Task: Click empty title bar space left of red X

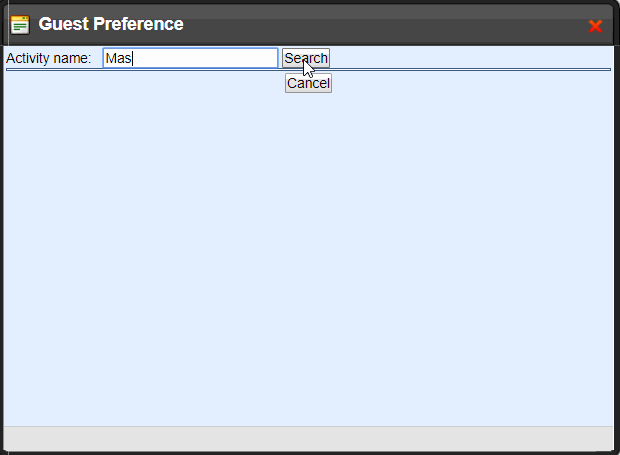Action: point(386,25)
